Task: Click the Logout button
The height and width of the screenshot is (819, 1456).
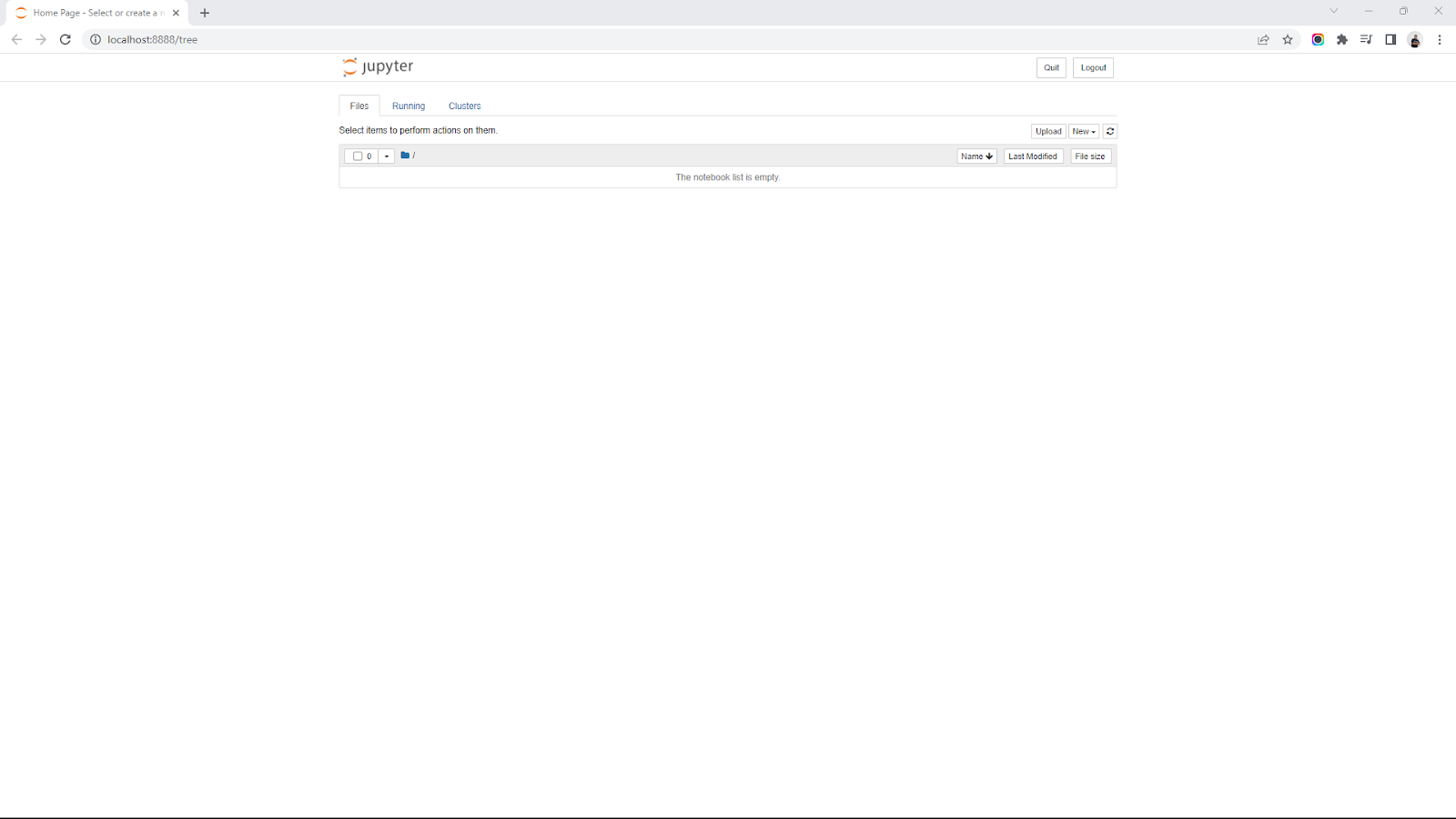Action: pyautogui.click(x=1093, y=67)
